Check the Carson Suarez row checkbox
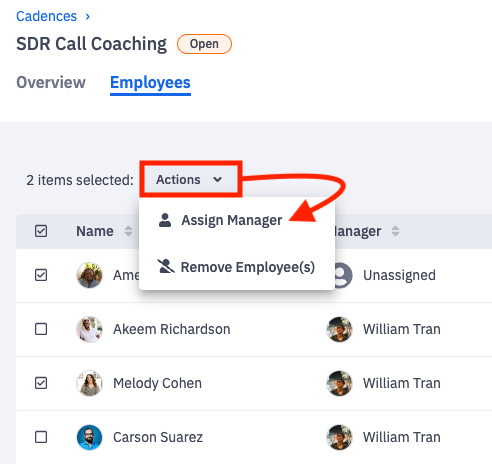This screenshot has height=464, width=492. tap(41, 437)
